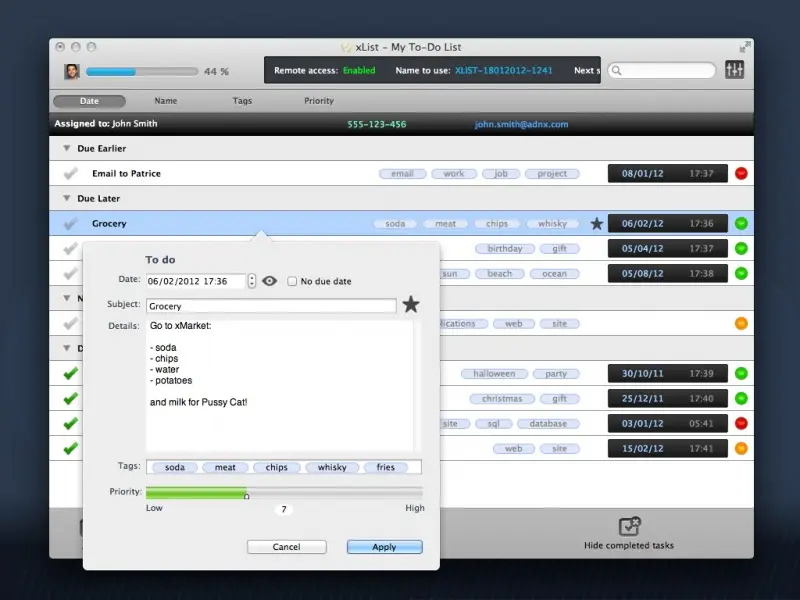This screenshot has width=800, height=600.
Task: Click inside the search field top right
Action: click(665, 70)
